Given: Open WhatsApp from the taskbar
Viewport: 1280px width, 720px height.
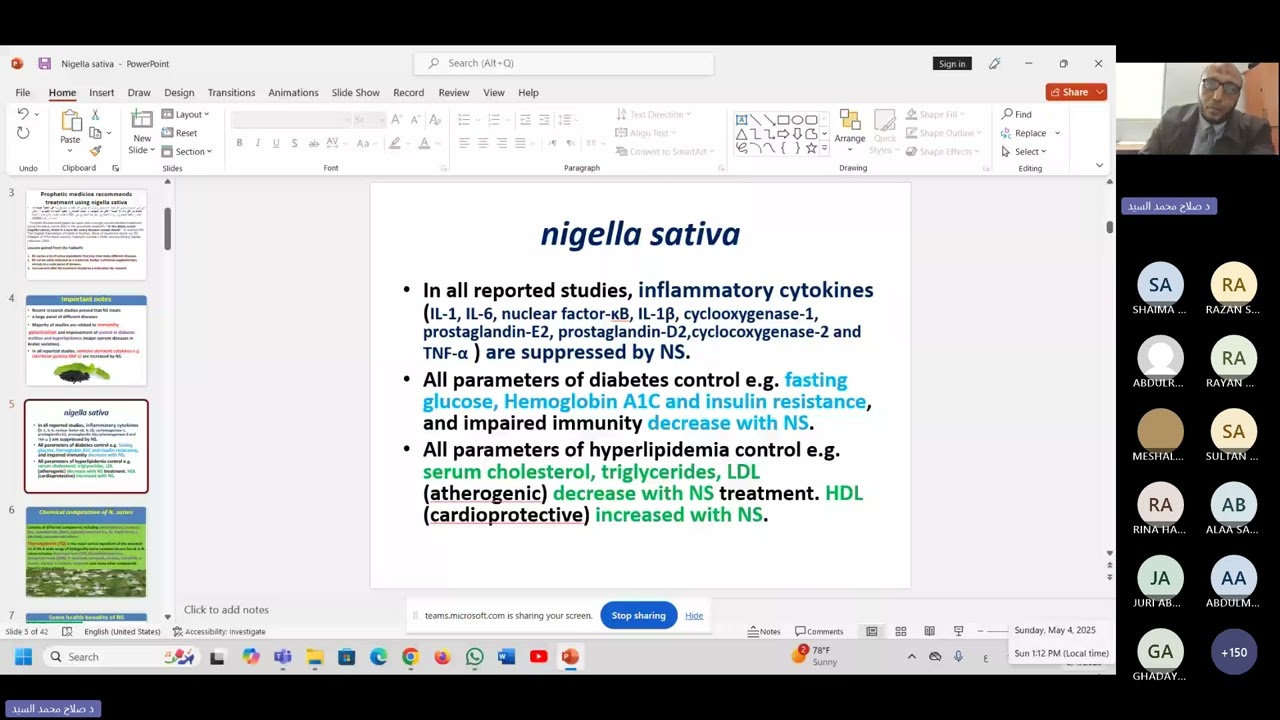Looking at the screenshot, I should click(474, 657).
